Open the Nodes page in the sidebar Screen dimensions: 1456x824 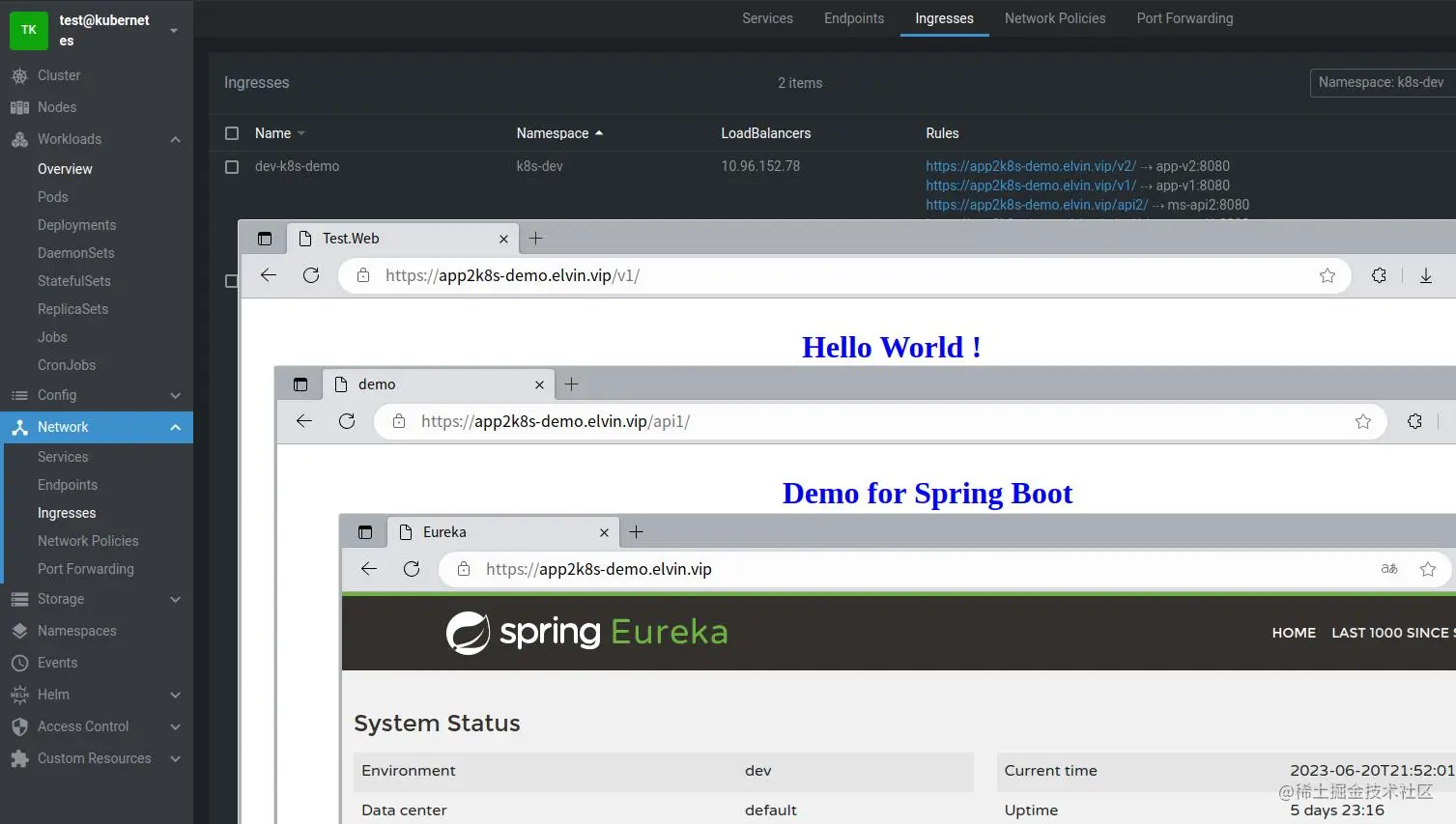(x=56, y=107)
